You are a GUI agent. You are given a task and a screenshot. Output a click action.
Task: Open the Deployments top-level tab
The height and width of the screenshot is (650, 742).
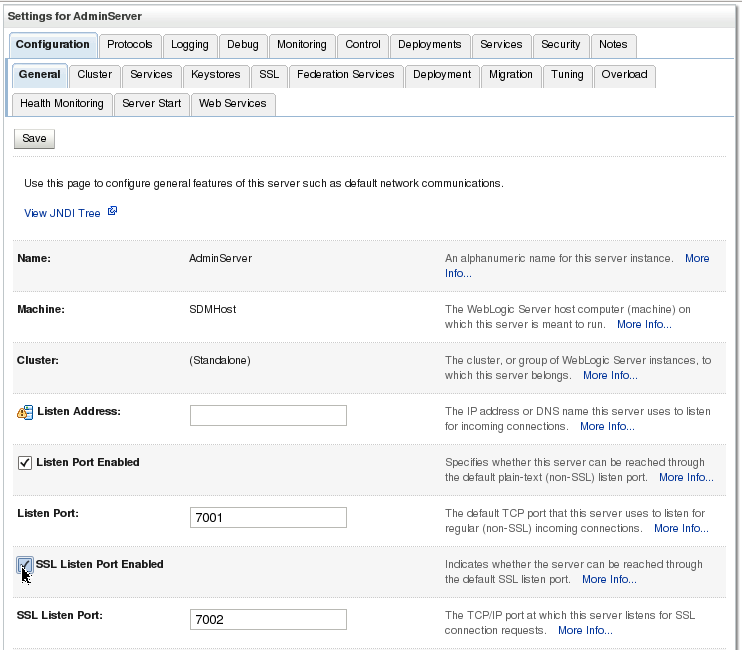pyautogui.click(x=430, y=45)
